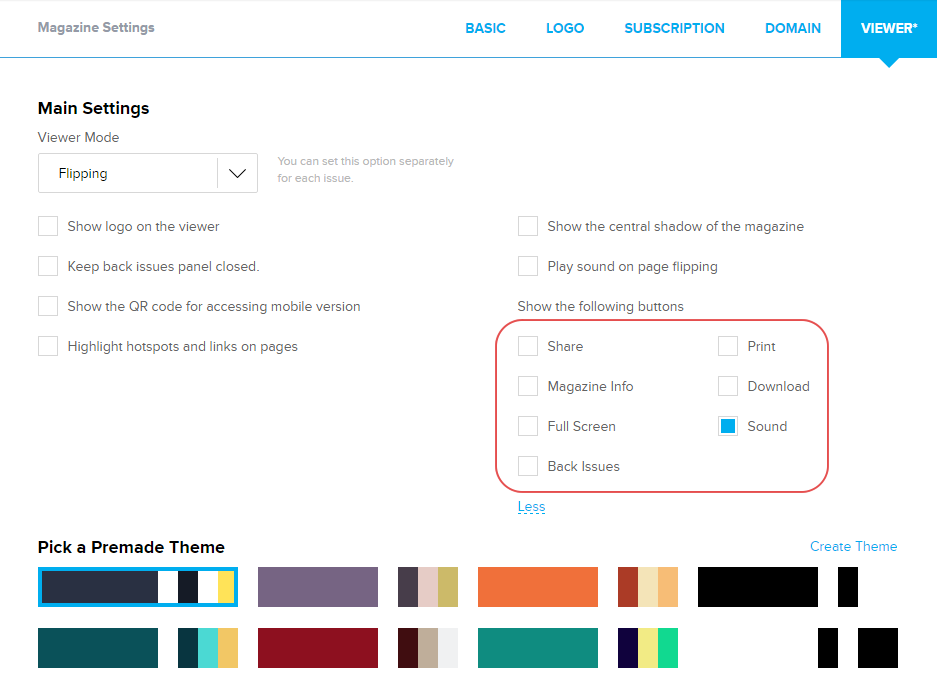Screen dimensions: 937x678
Task: Click the Create Theme link
Action: click(853, 546)
